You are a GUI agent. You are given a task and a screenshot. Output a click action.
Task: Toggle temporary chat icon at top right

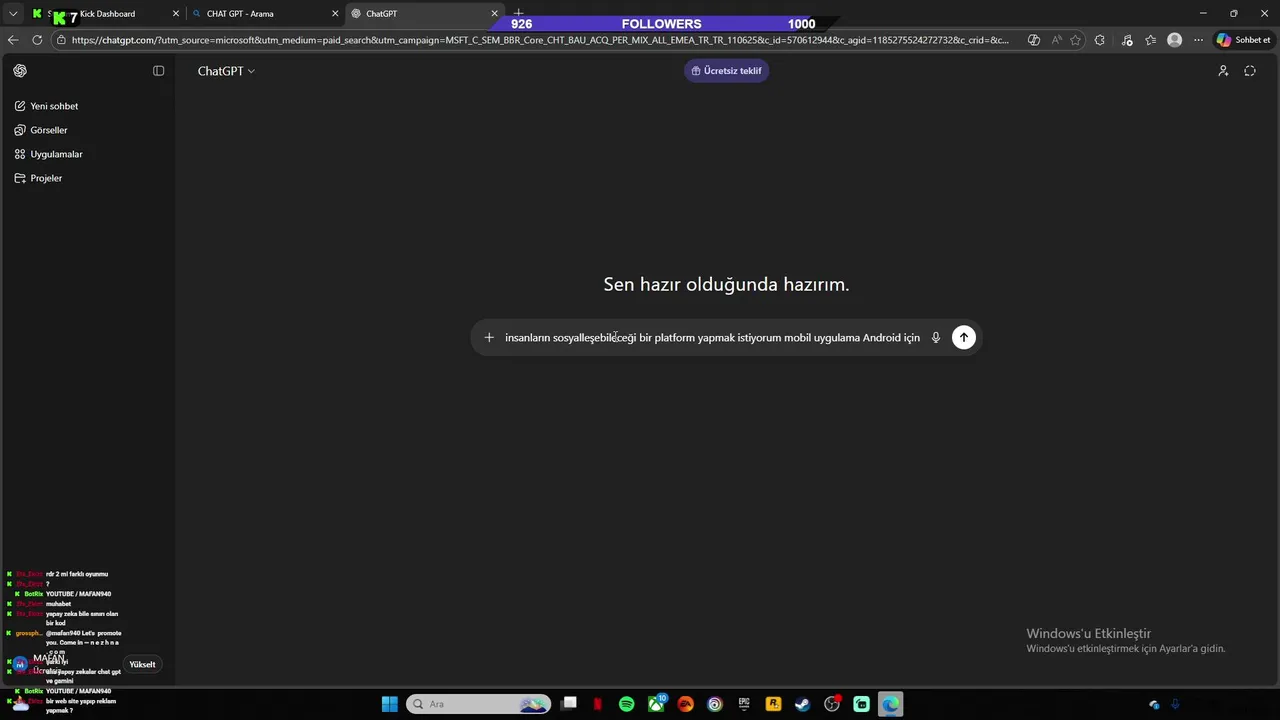coord(1250,71)
